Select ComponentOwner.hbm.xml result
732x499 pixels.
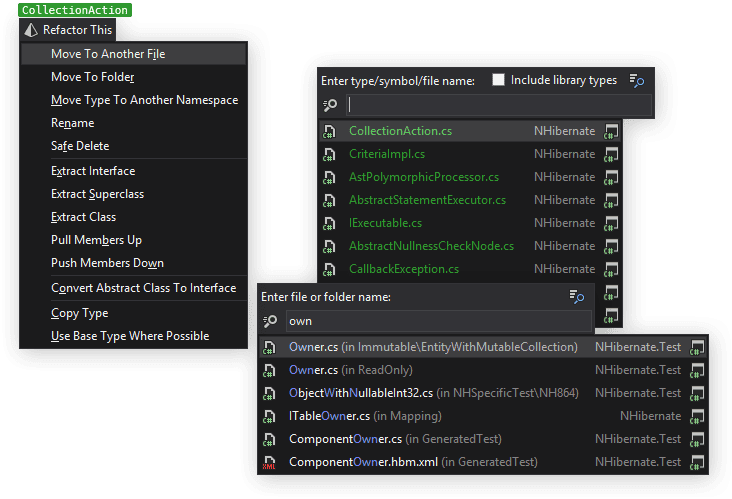(x=483, y=462)
